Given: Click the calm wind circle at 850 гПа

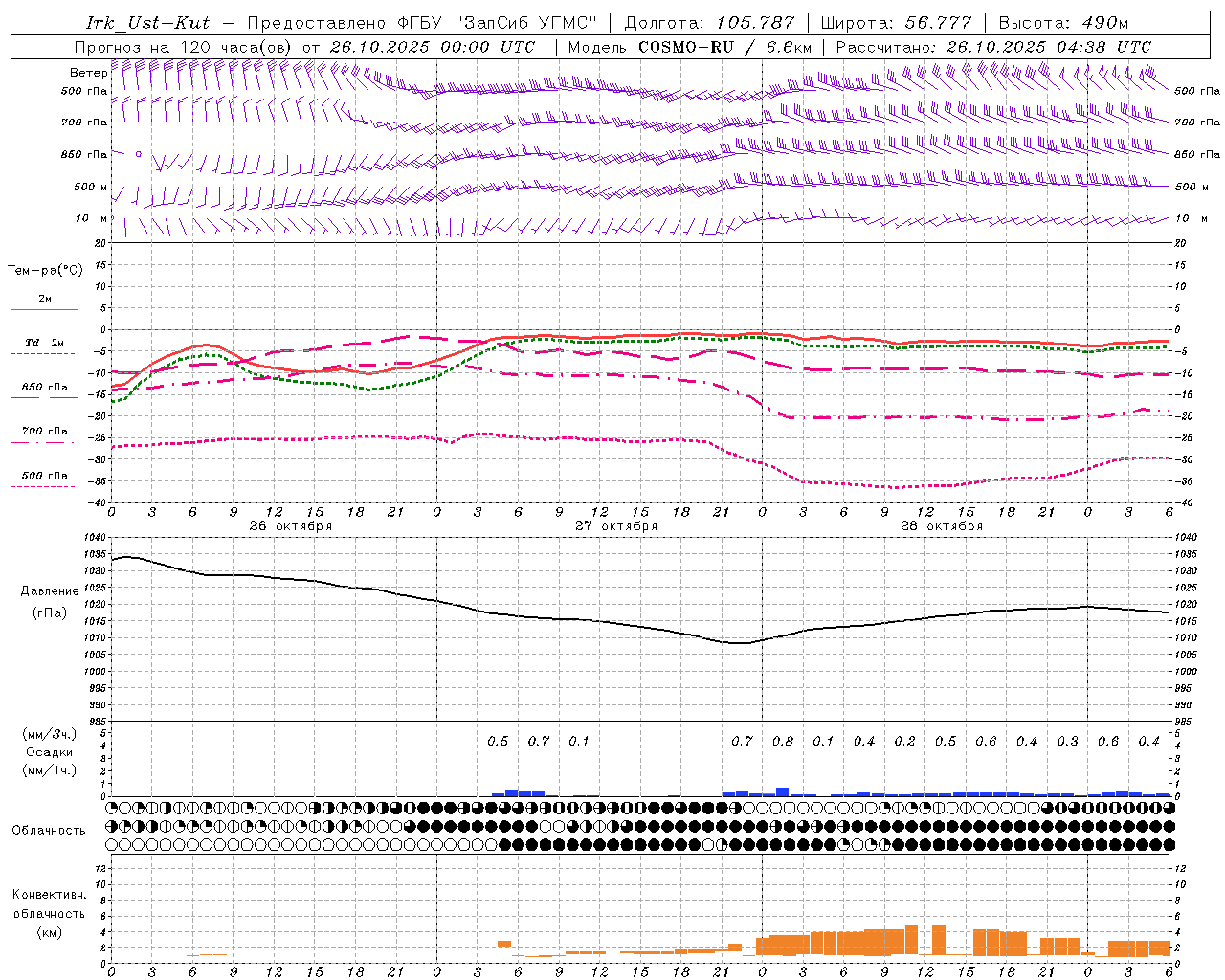Looking at the screenshot, I should point(138,153).
